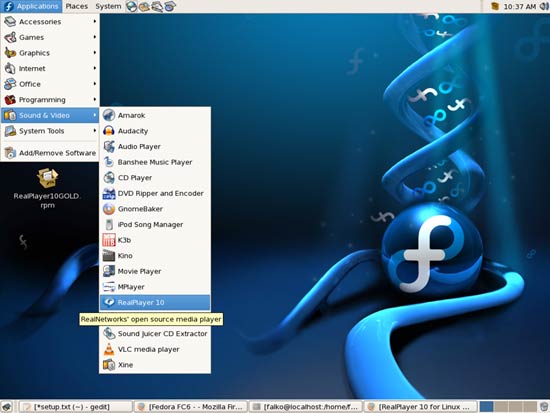The image size is (550, 413).
Task: Click the K3b icon
Action: (x=109, y=240)
